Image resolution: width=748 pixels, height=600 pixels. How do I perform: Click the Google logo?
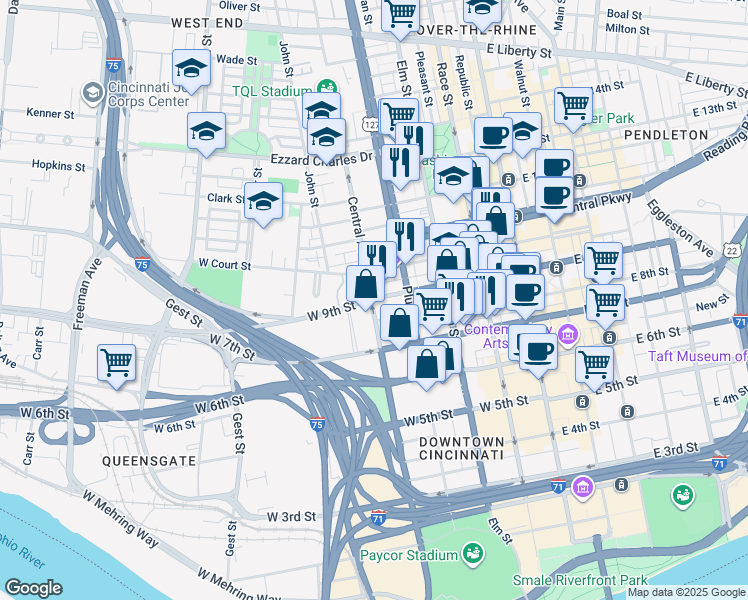(34, 589)
